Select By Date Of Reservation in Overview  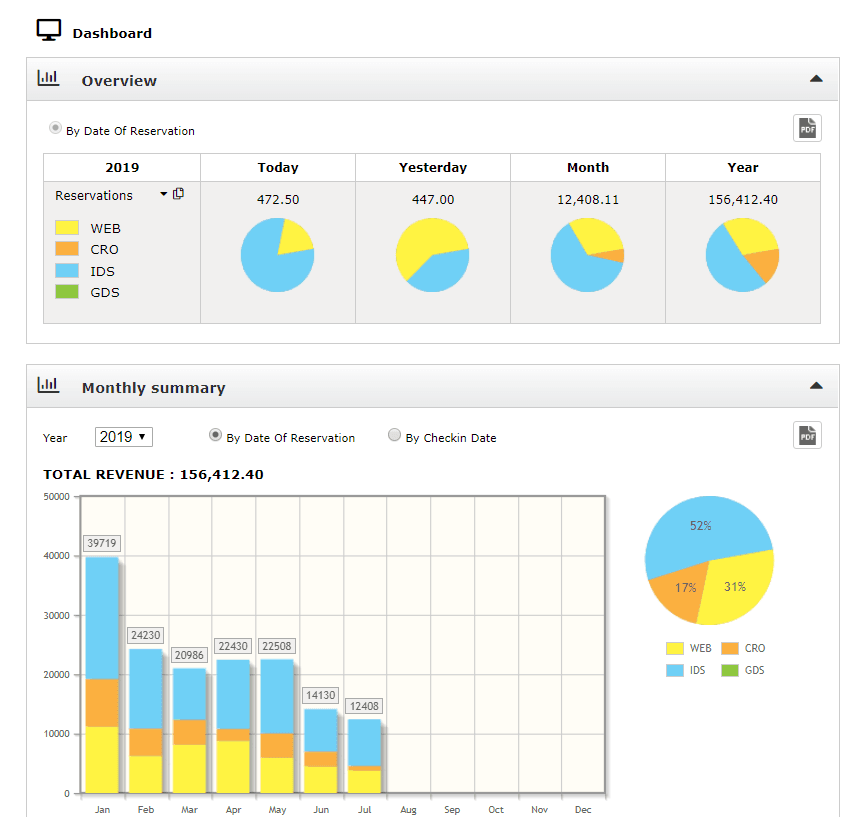[x=57, y=127]
